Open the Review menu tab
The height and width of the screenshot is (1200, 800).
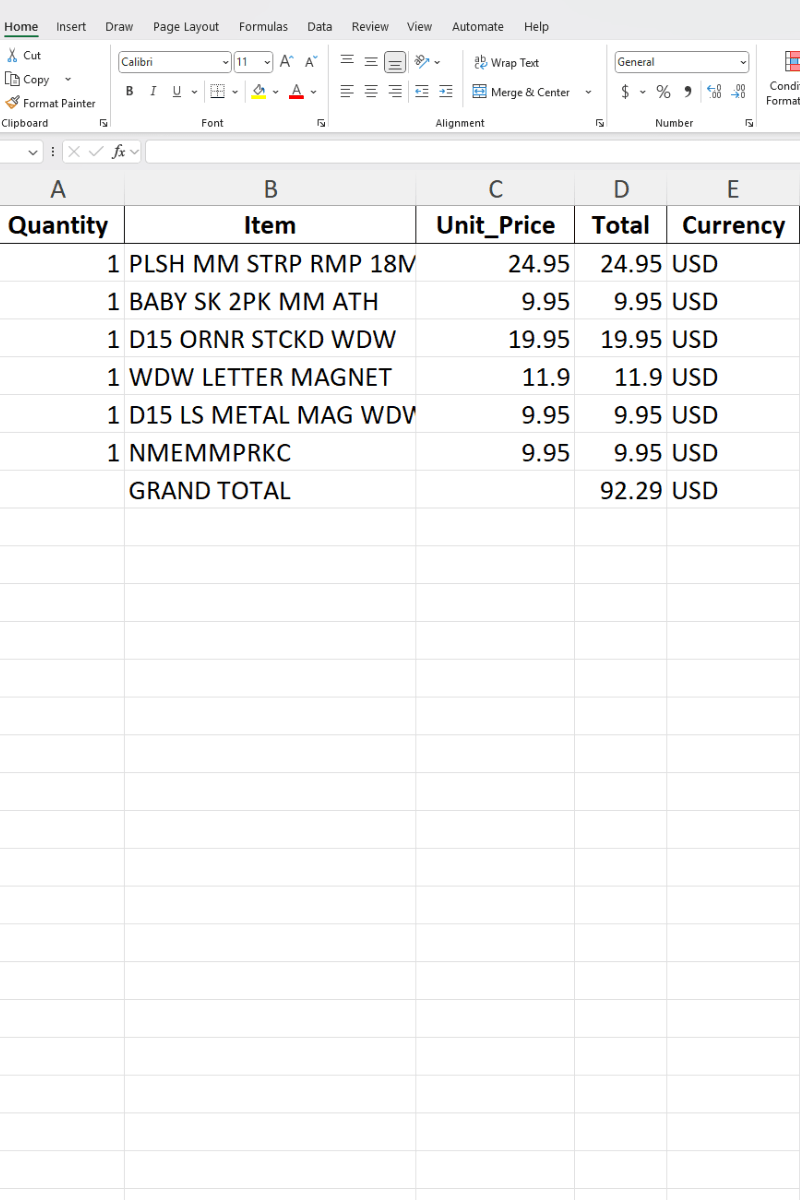[371, 27]
